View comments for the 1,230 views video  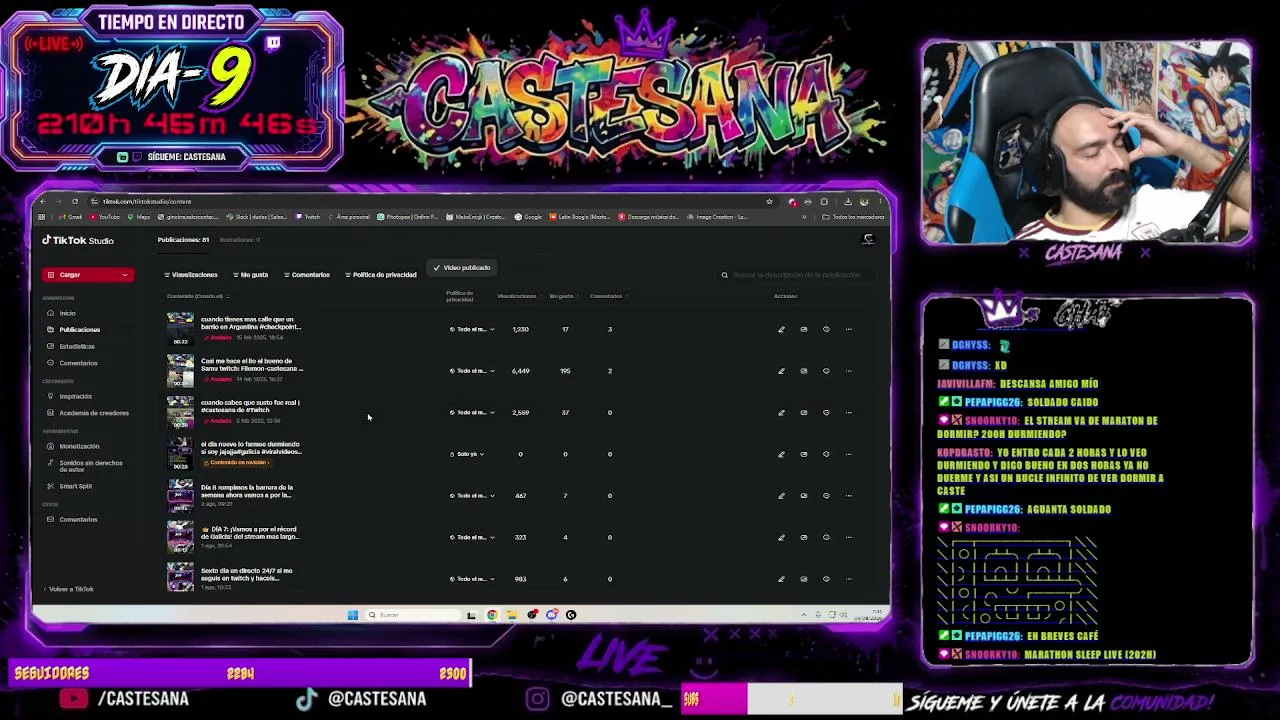826,329
